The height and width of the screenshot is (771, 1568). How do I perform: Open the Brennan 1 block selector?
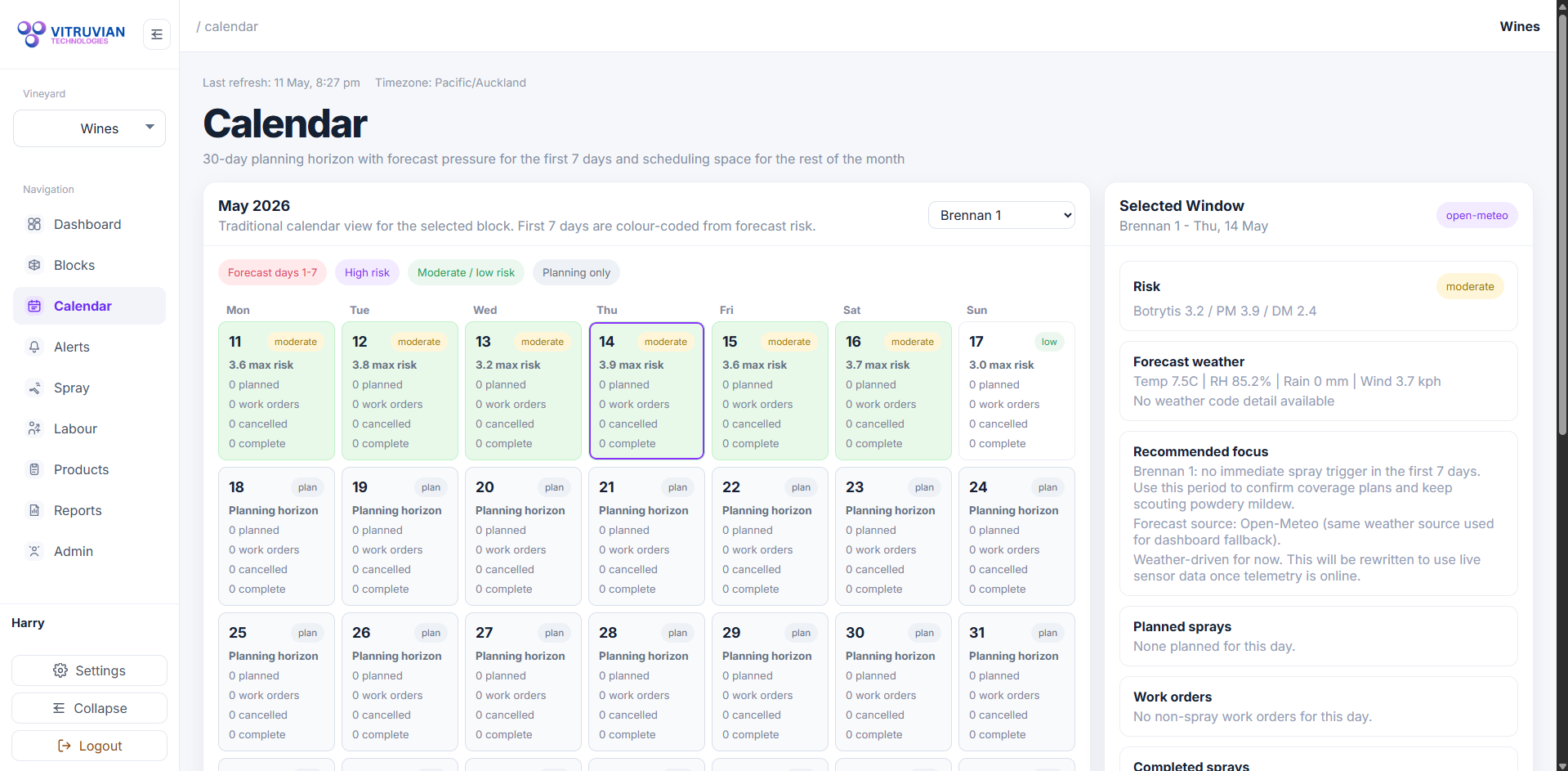[x=1001, y=215]
